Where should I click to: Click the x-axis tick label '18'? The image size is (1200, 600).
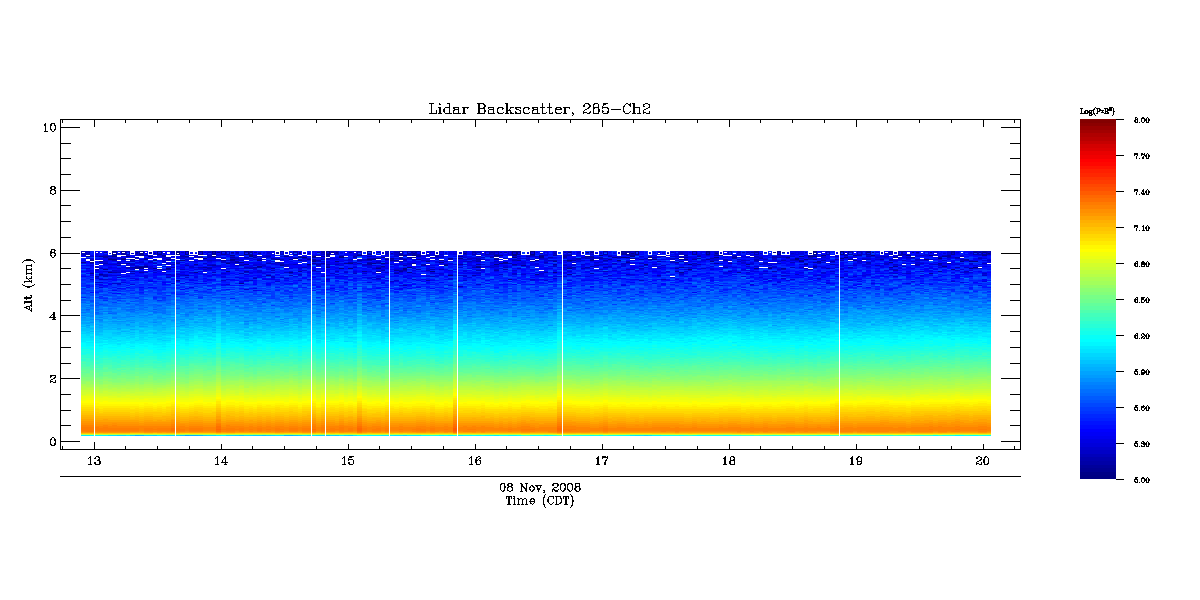pyautogui.click(x=729, y=461)
